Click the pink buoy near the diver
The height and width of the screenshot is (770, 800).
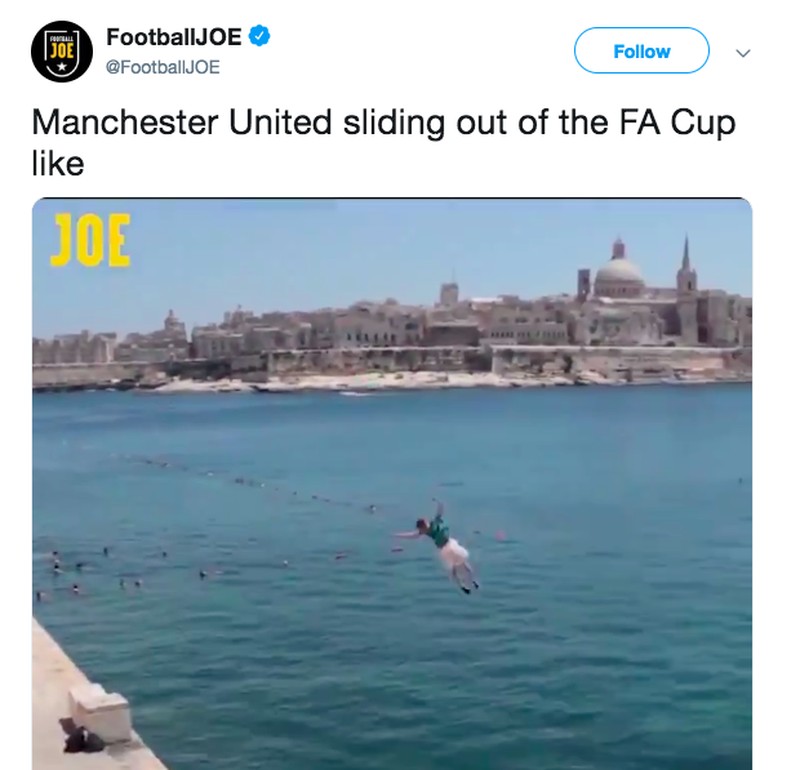point(500,535)
